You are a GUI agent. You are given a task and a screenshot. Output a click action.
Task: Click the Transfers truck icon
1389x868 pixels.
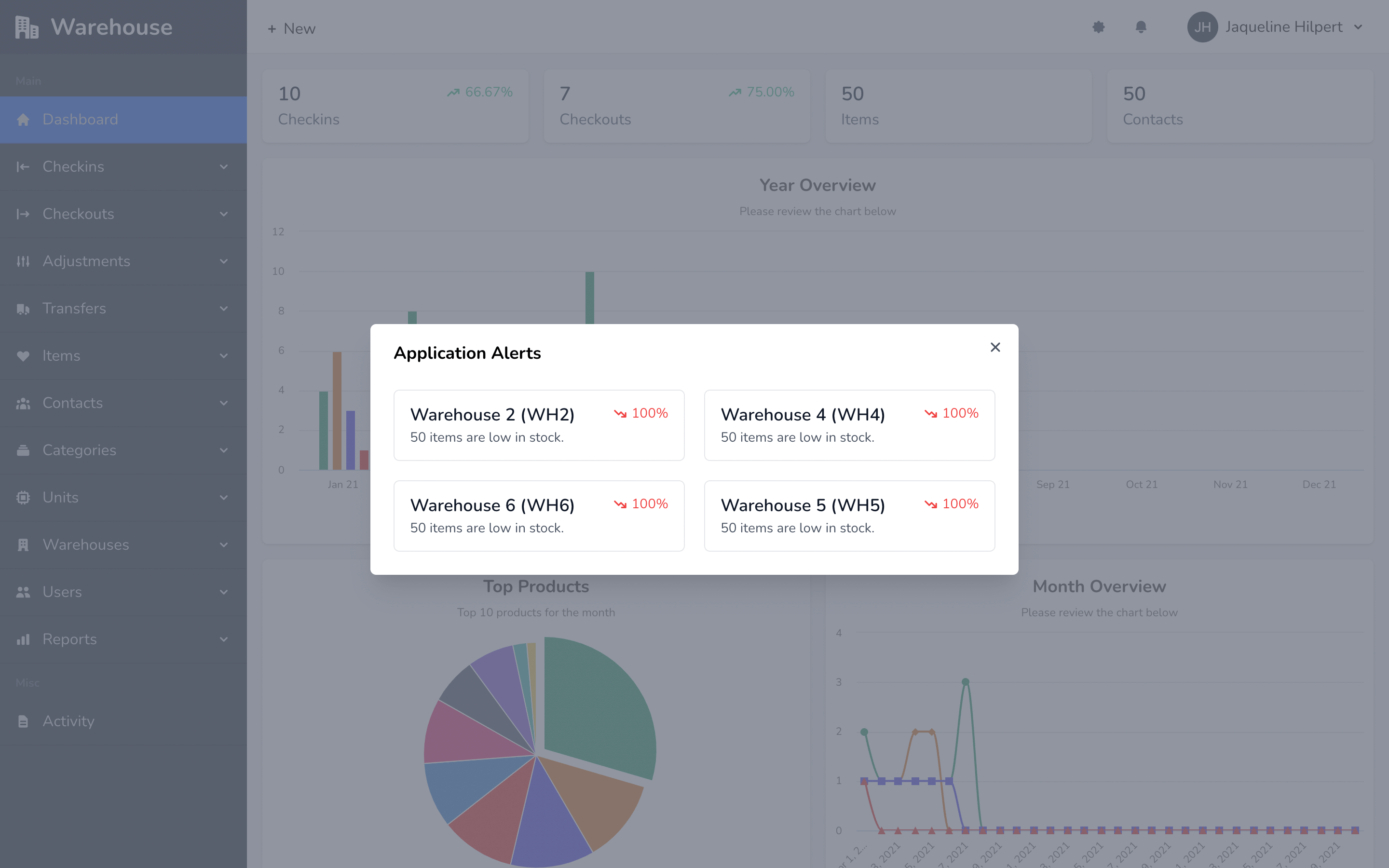click(23, 309)
